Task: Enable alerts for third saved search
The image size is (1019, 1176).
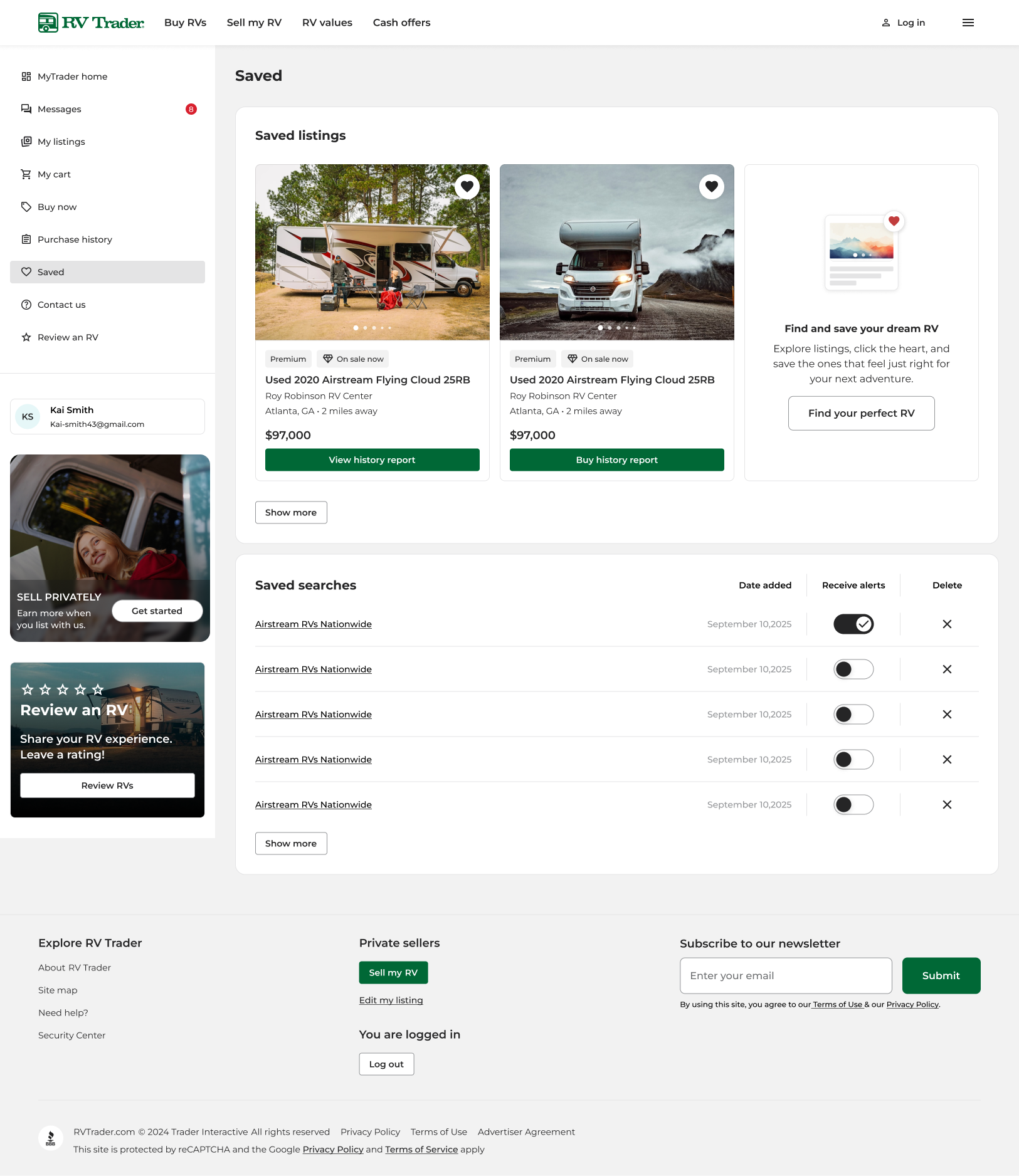Action: click(853, 715)
